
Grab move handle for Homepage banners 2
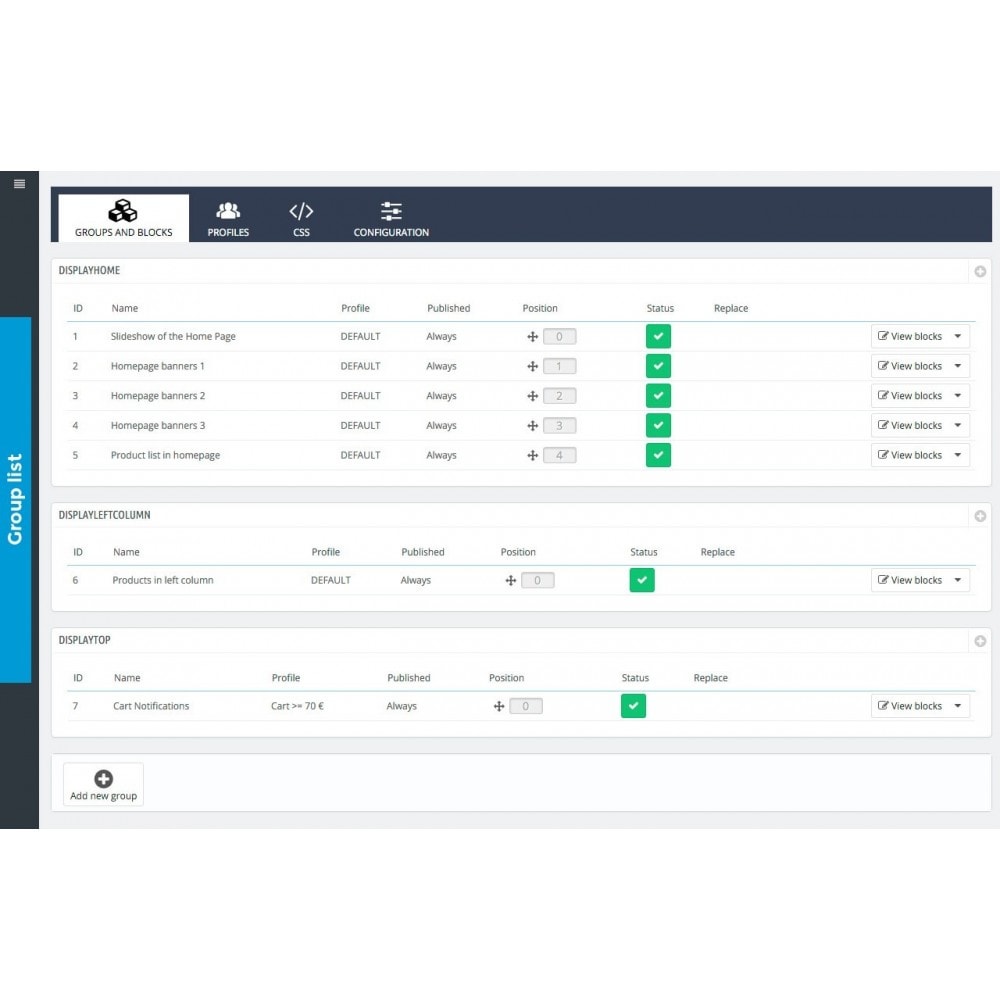[533, 396]
